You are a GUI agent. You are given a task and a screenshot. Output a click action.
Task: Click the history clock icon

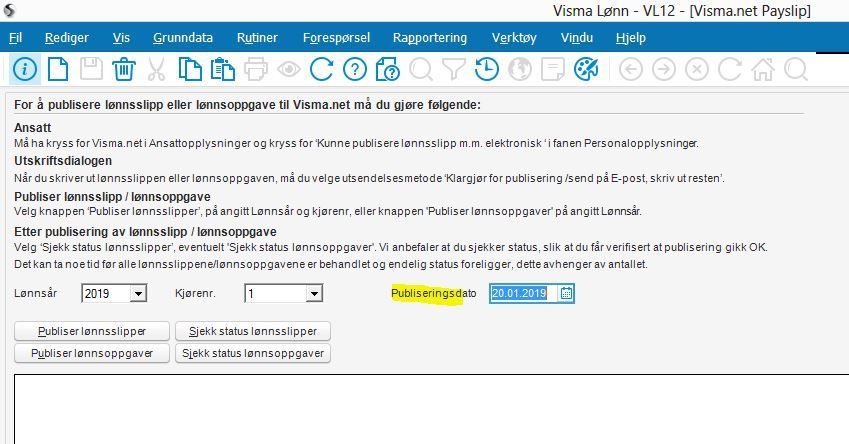(486, 69)
